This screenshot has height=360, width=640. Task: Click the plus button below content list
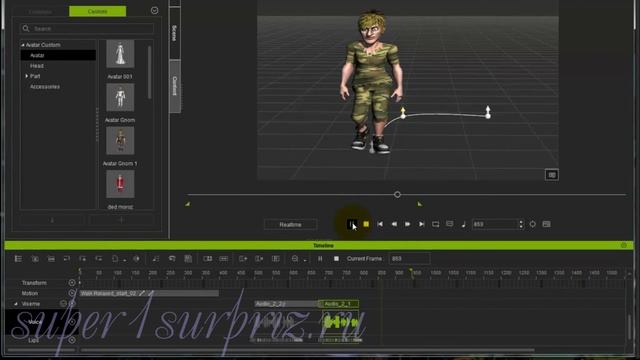point(121,220)
